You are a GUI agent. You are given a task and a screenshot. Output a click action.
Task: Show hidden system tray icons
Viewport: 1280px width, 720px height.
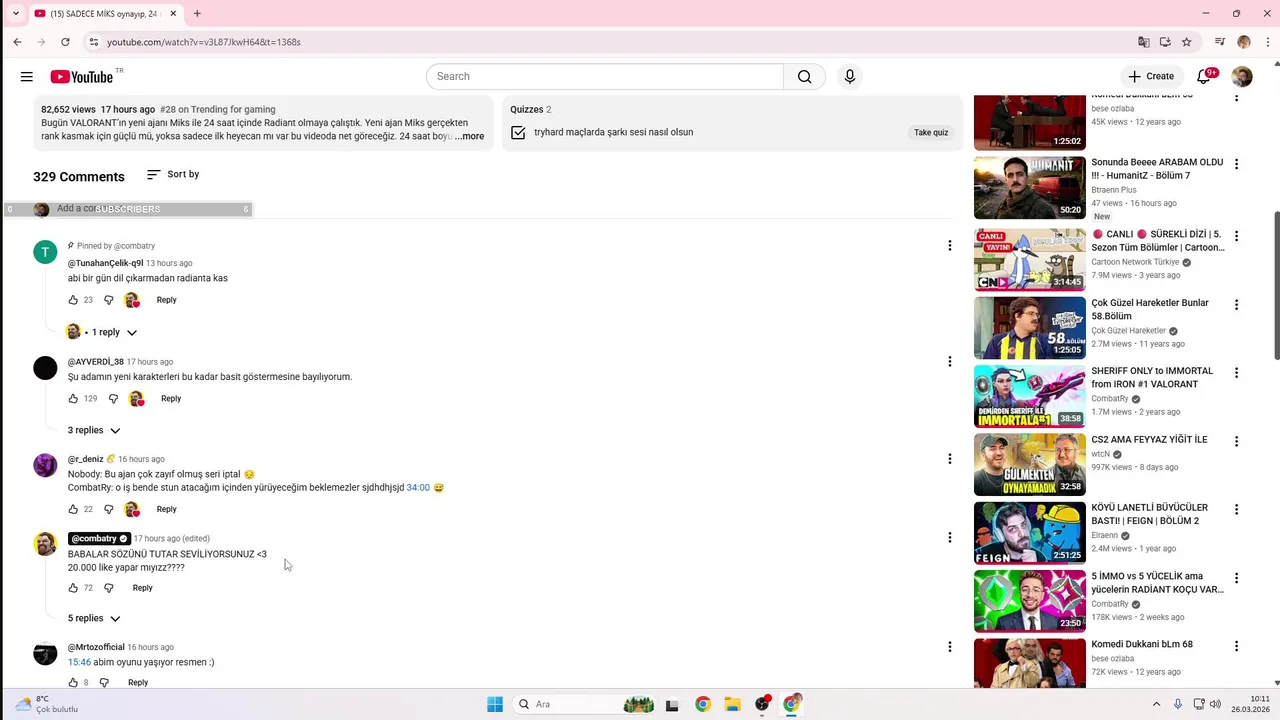click(x=1157, y=704)
